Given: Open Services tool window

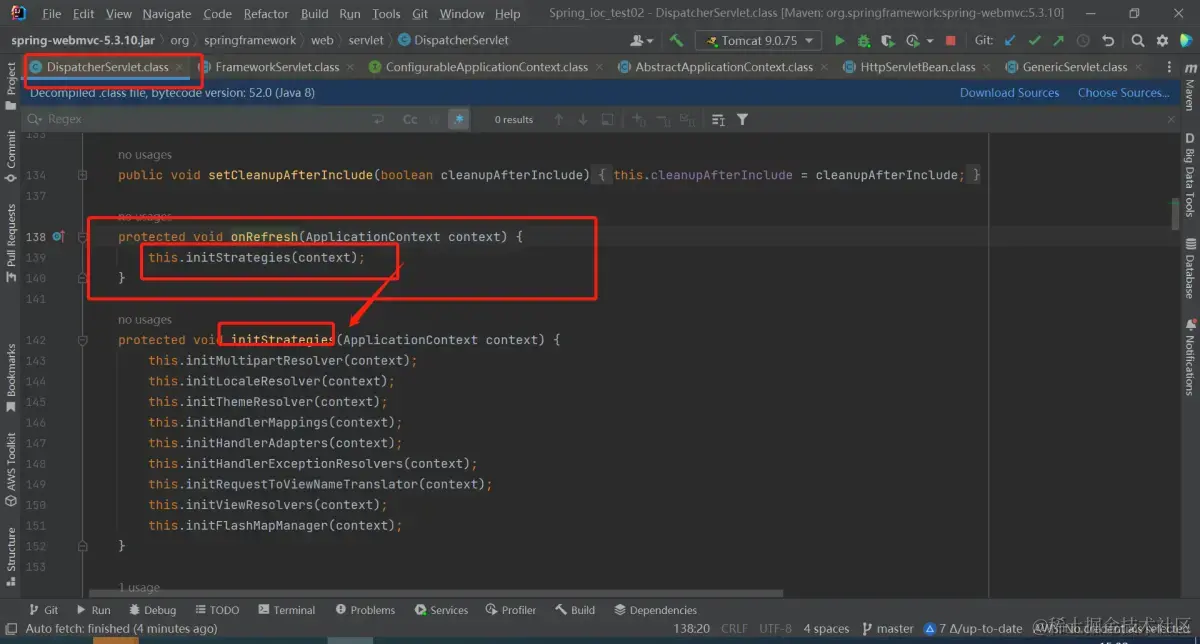Looking at the screenshot, I should (x=440, y=610).
